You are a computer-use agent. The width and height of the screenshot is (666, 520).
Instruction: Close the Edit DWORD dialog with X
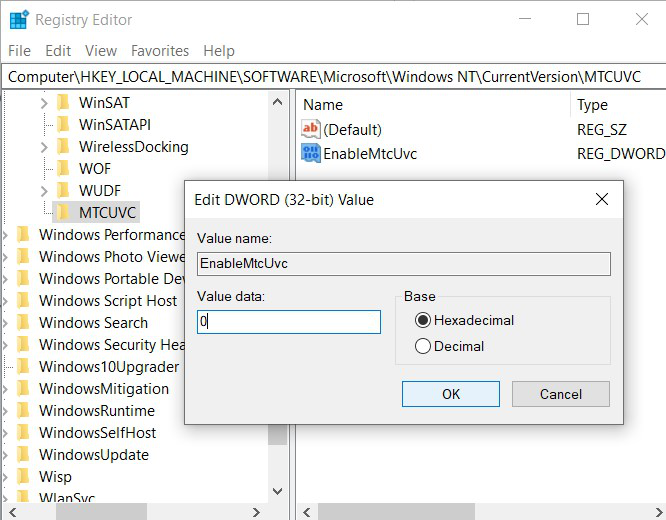[602, 199]
